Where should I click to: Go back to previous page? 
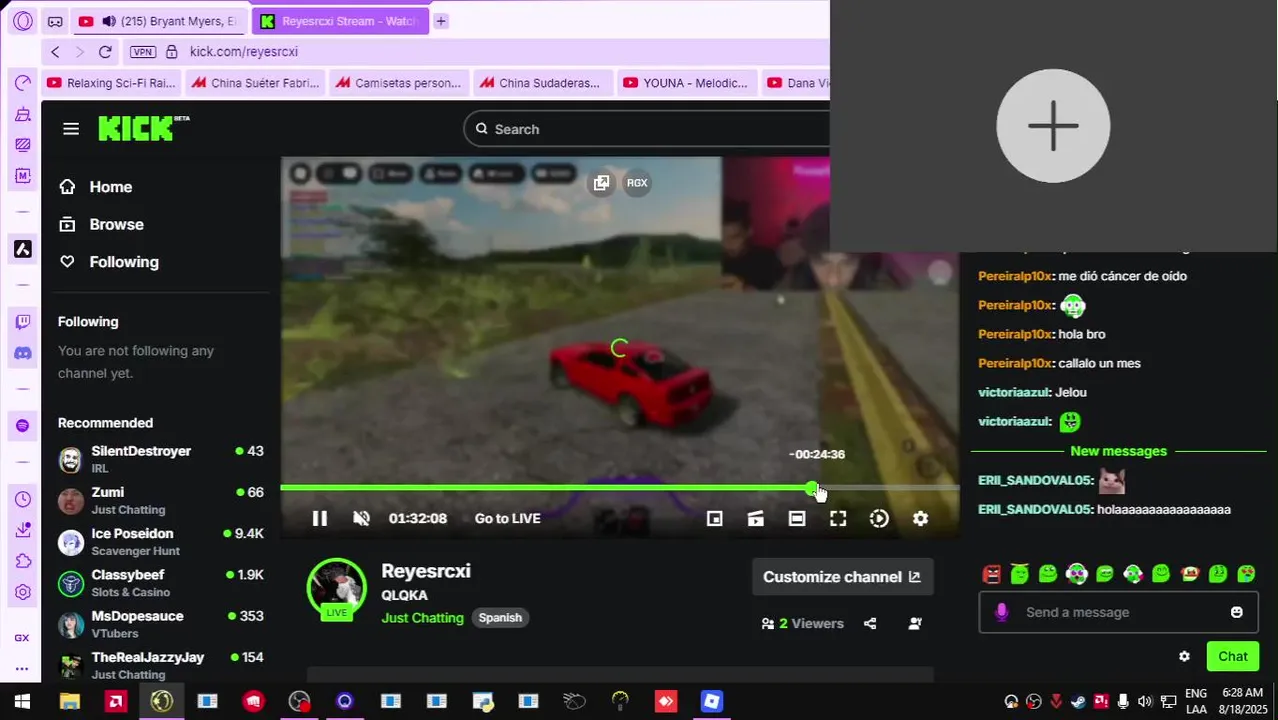[x=55, y=52]
